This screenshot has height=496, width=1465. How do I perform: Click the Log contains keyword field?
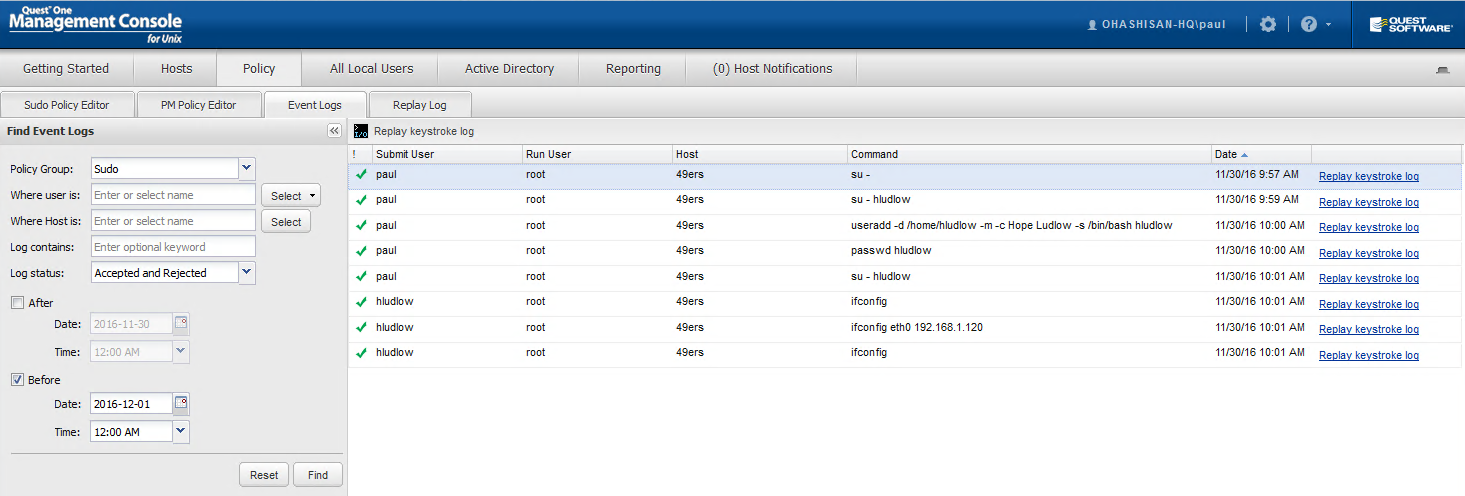point(172,247)
